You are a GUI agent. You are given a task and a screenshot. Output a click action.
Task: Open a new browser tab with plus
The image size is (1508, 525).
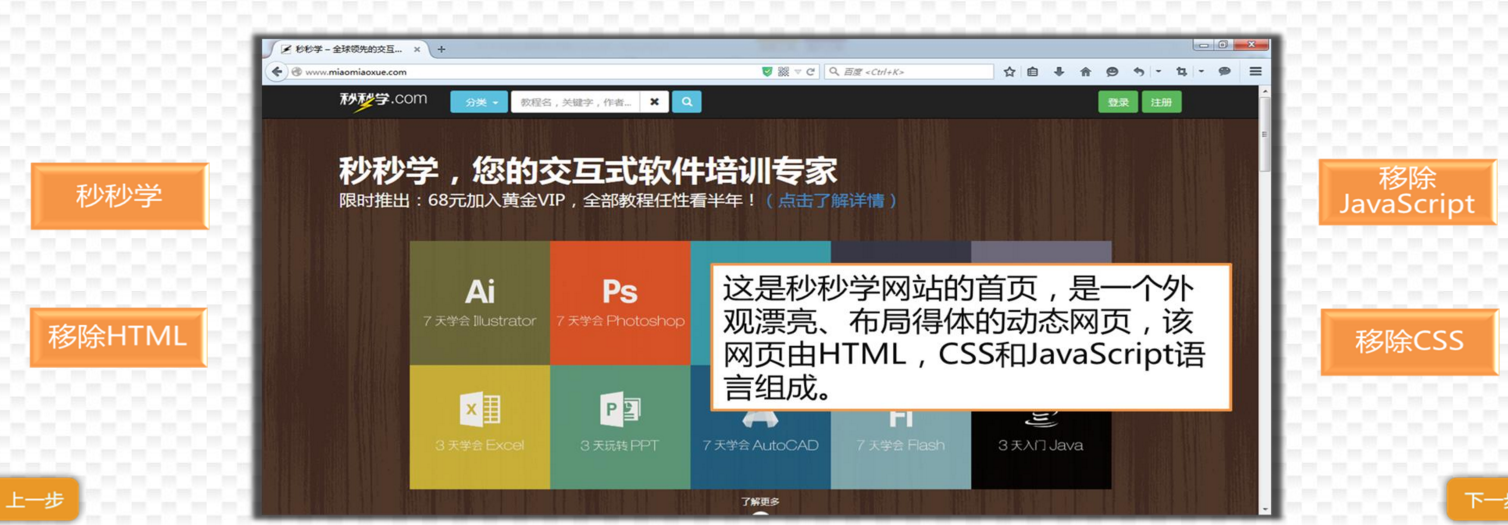441,49
